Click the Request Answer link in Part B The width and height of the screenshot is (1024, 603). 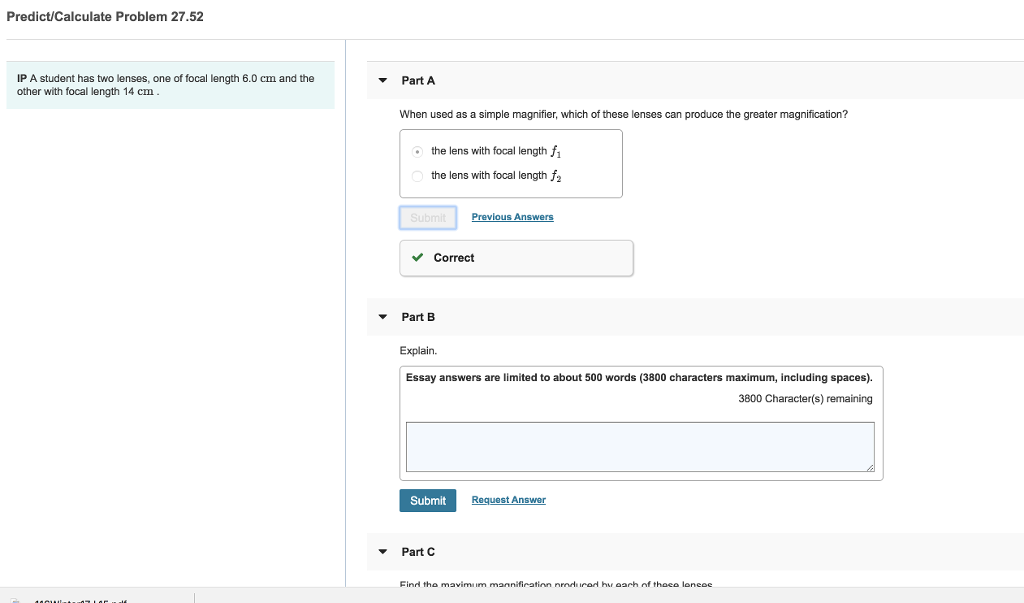[508, 500]
